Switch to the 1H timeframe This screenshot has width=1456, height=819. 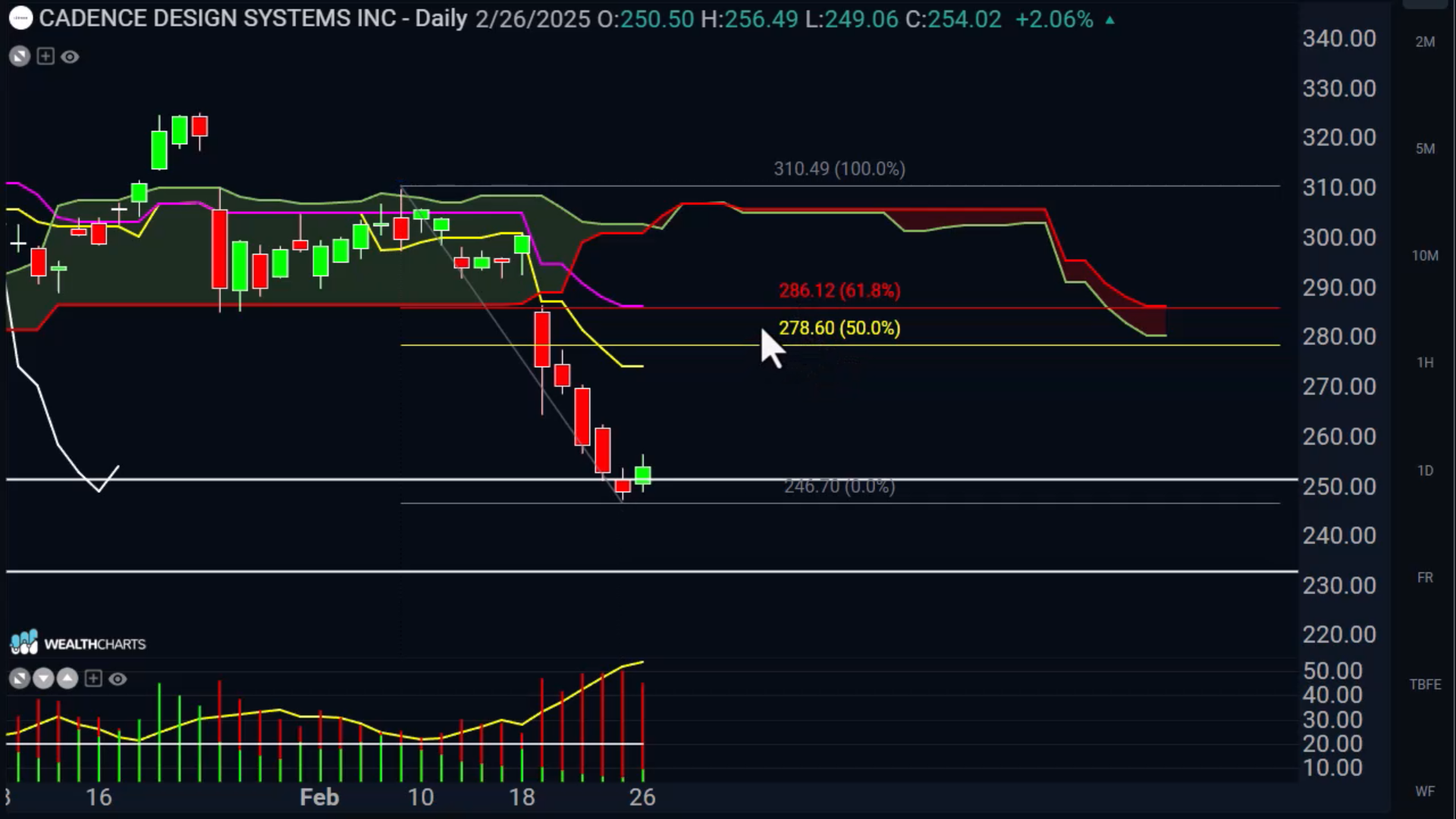(x=1425, y=362)
